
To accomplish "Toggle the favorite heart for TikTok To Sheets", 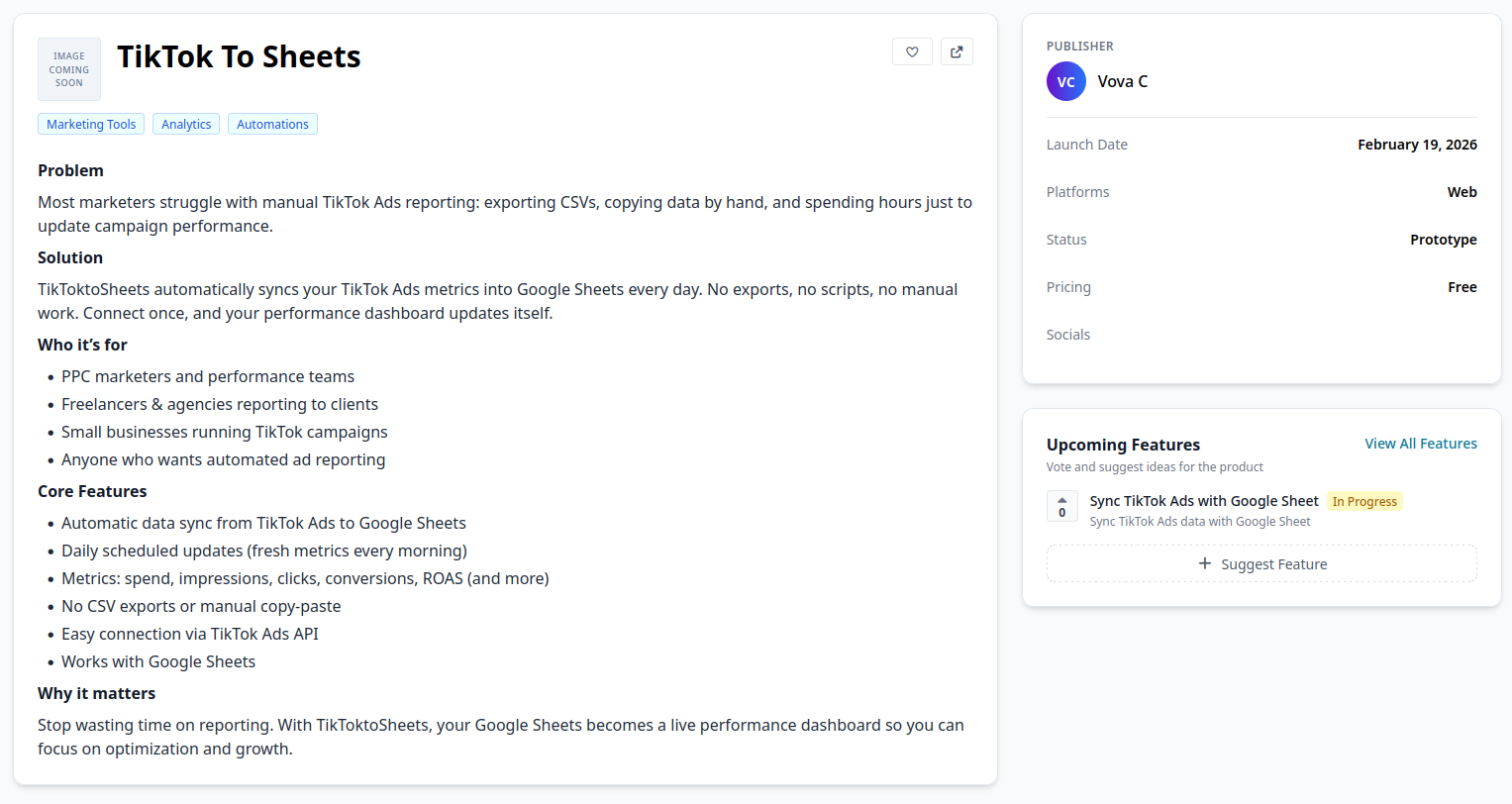I will point(912,50).
